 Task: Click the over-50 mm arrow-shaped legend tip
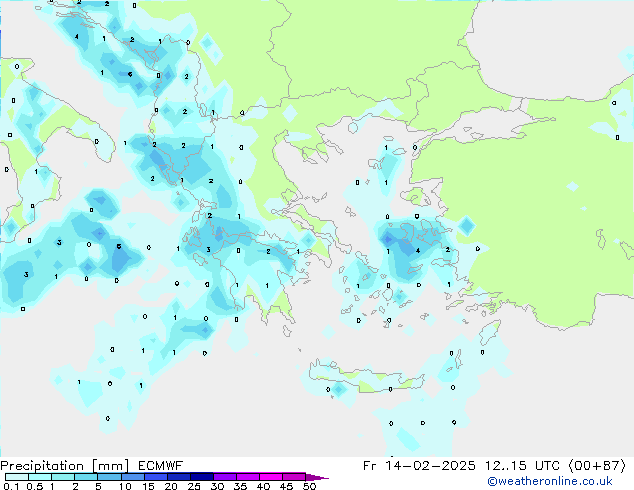click(x=317, y=477)
